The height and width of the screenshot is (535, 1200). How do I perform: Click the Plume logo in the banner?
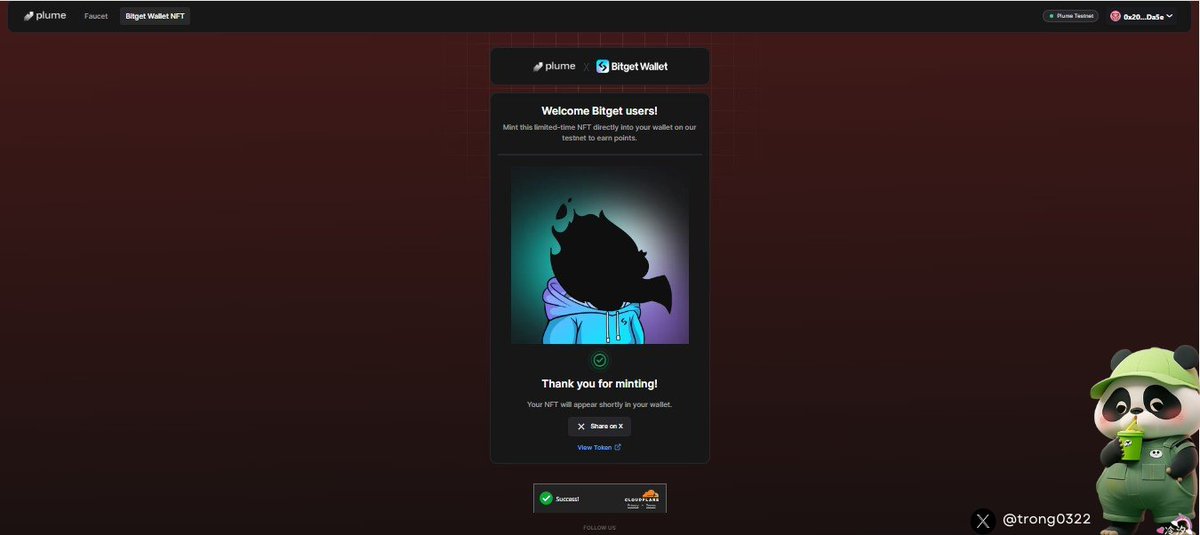click(554, 66)
